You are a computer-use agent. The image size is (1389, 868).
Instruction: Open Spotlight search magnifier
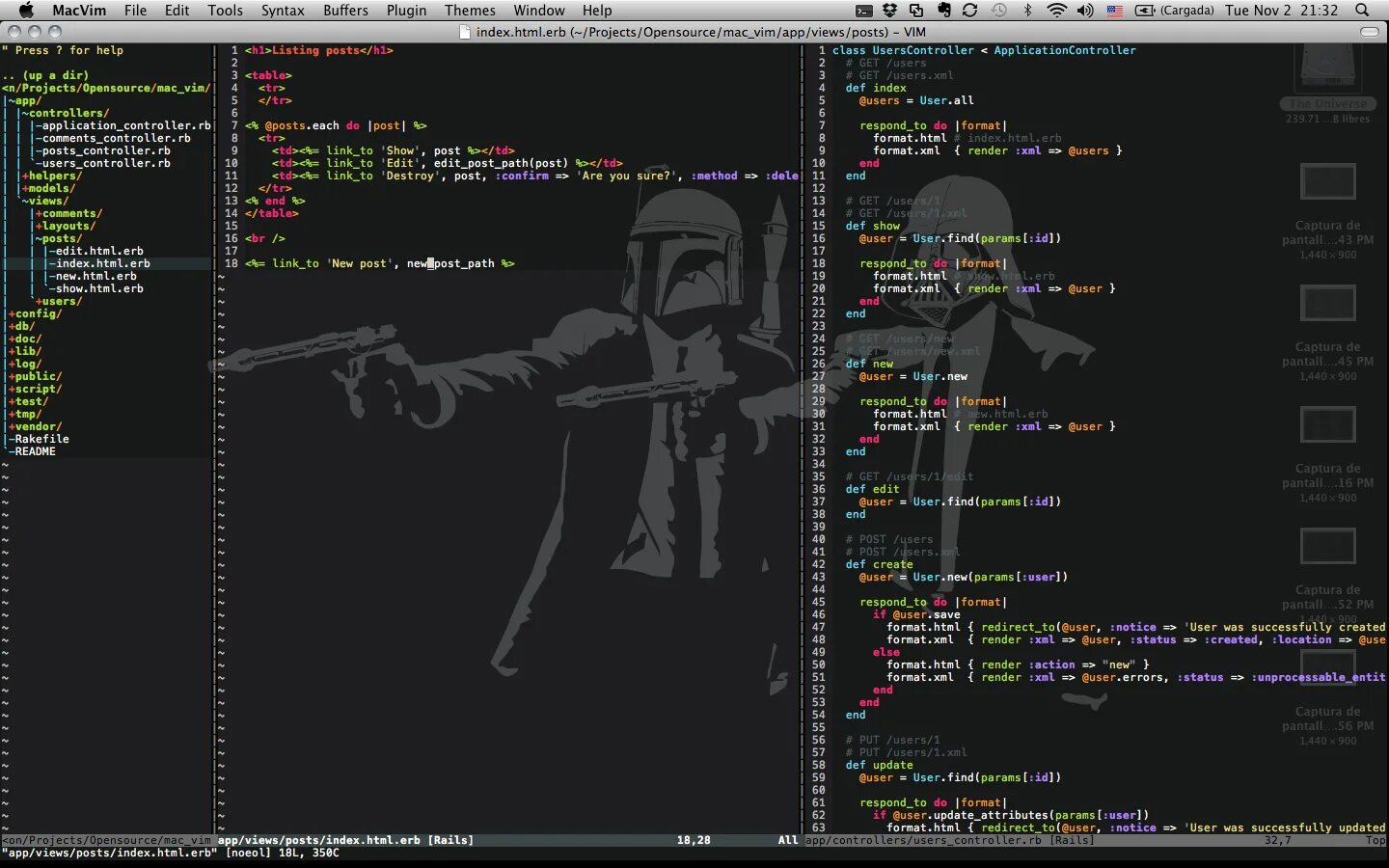(1362, 10)
